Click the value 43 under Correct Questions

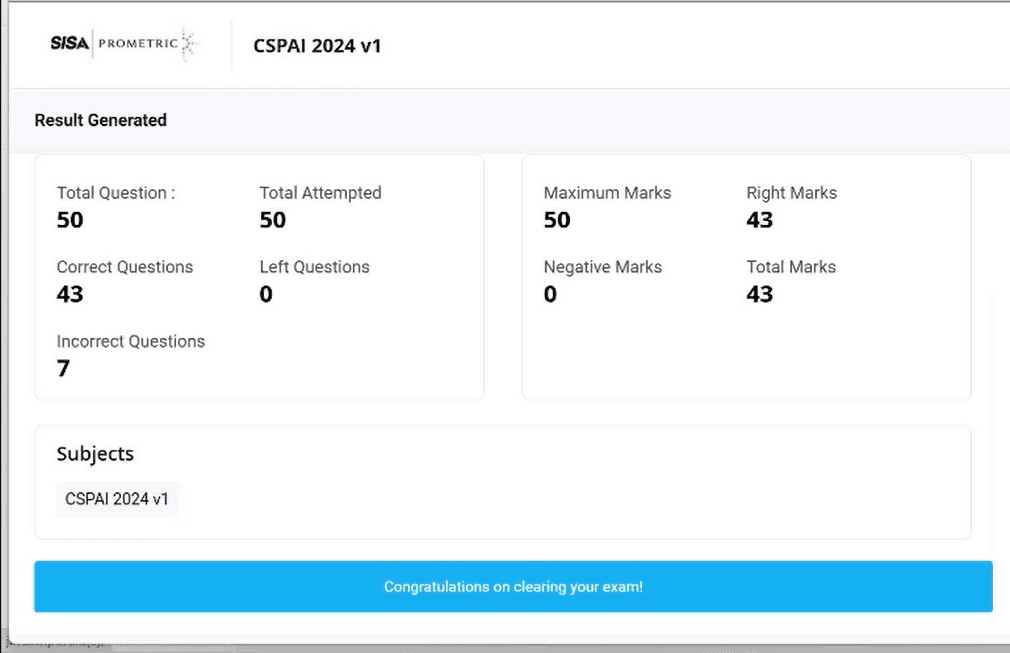click(x=70, y=294)
